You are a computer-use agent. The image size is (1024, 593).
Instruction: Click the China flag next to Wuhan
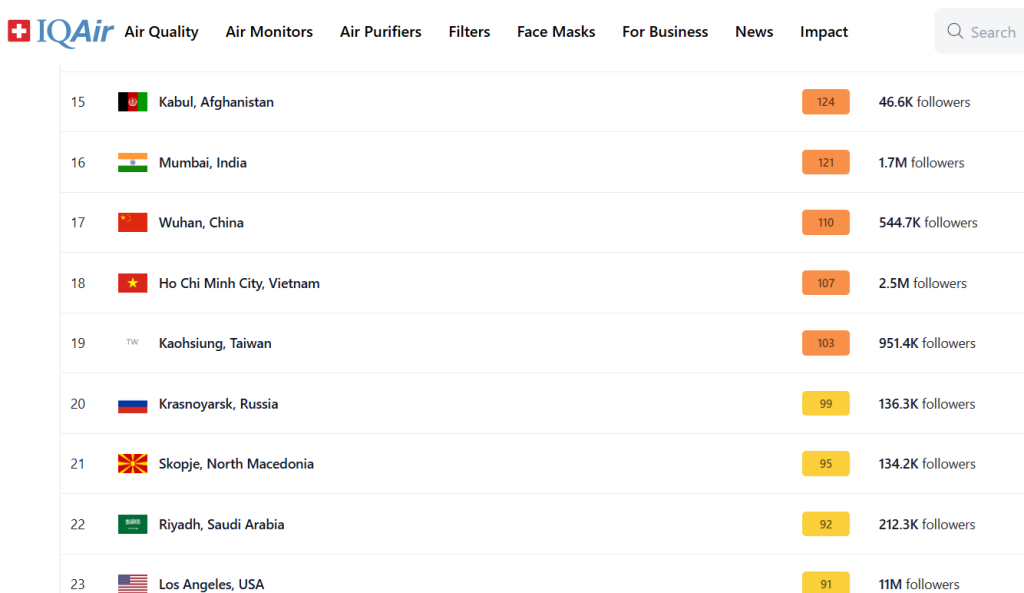(133, 223)
